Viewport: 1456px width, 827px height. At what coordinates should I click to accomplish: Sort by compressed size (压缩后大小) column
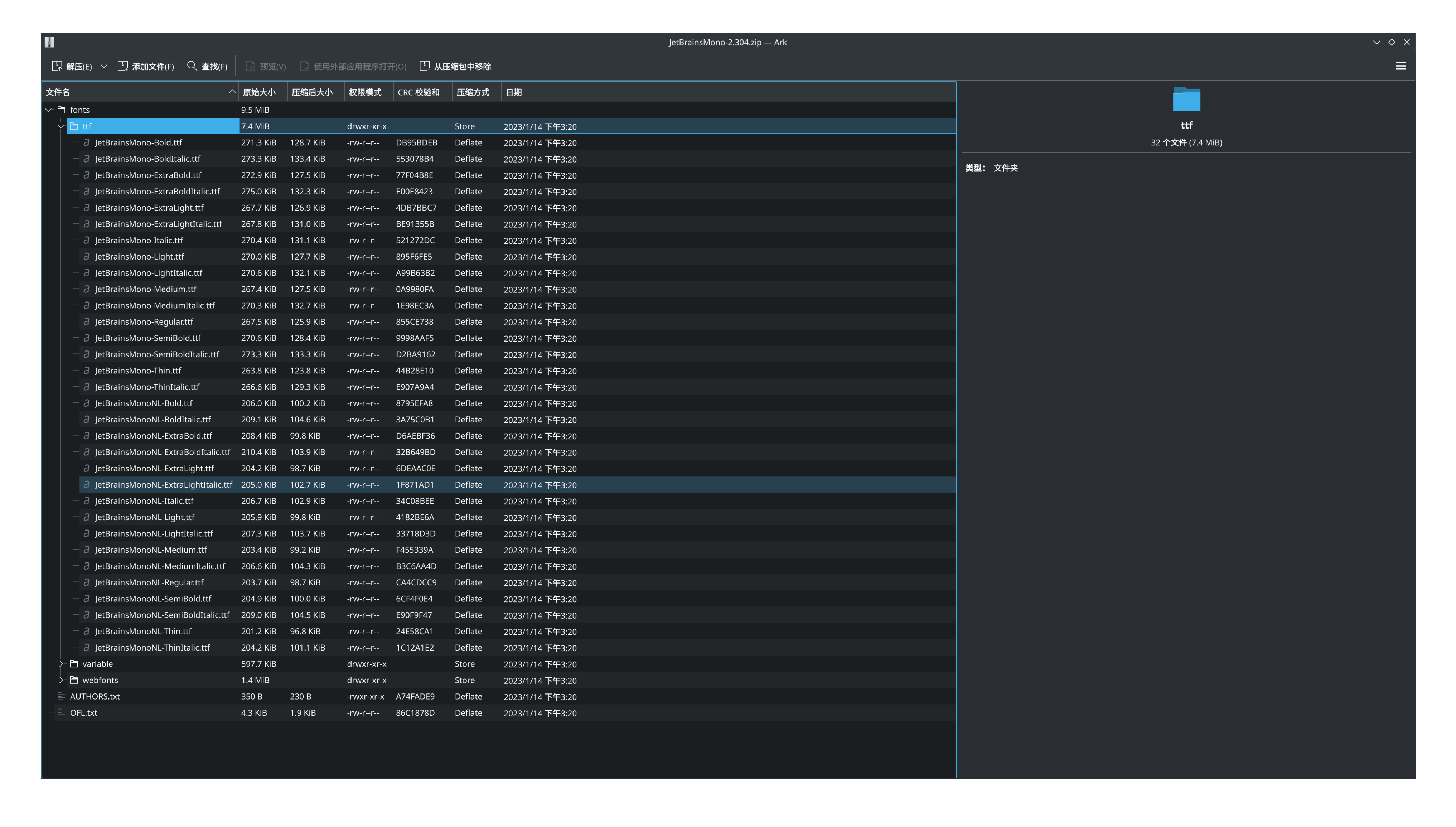point(316,92)
